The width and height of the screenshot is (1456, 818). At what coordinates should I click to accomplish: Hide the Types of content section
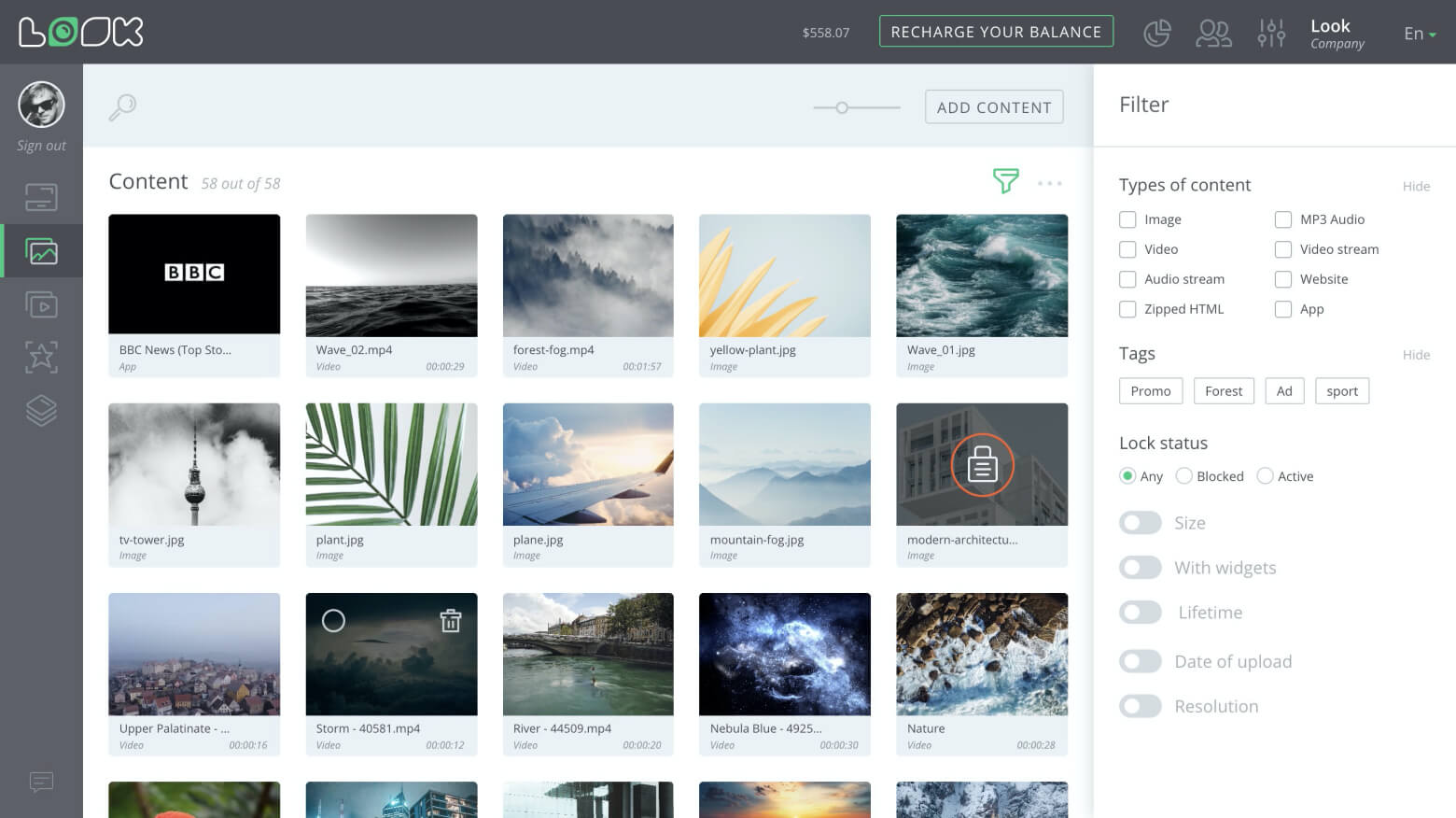coord(1416,186)
